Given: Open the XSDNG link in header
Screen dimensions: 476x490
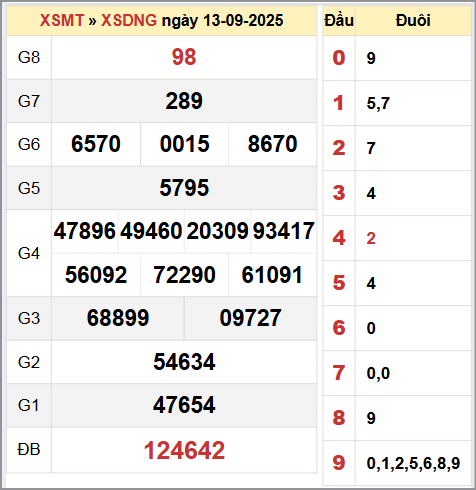Looking at the screenshot, I should pyautogui.click(x=129, y=21).
